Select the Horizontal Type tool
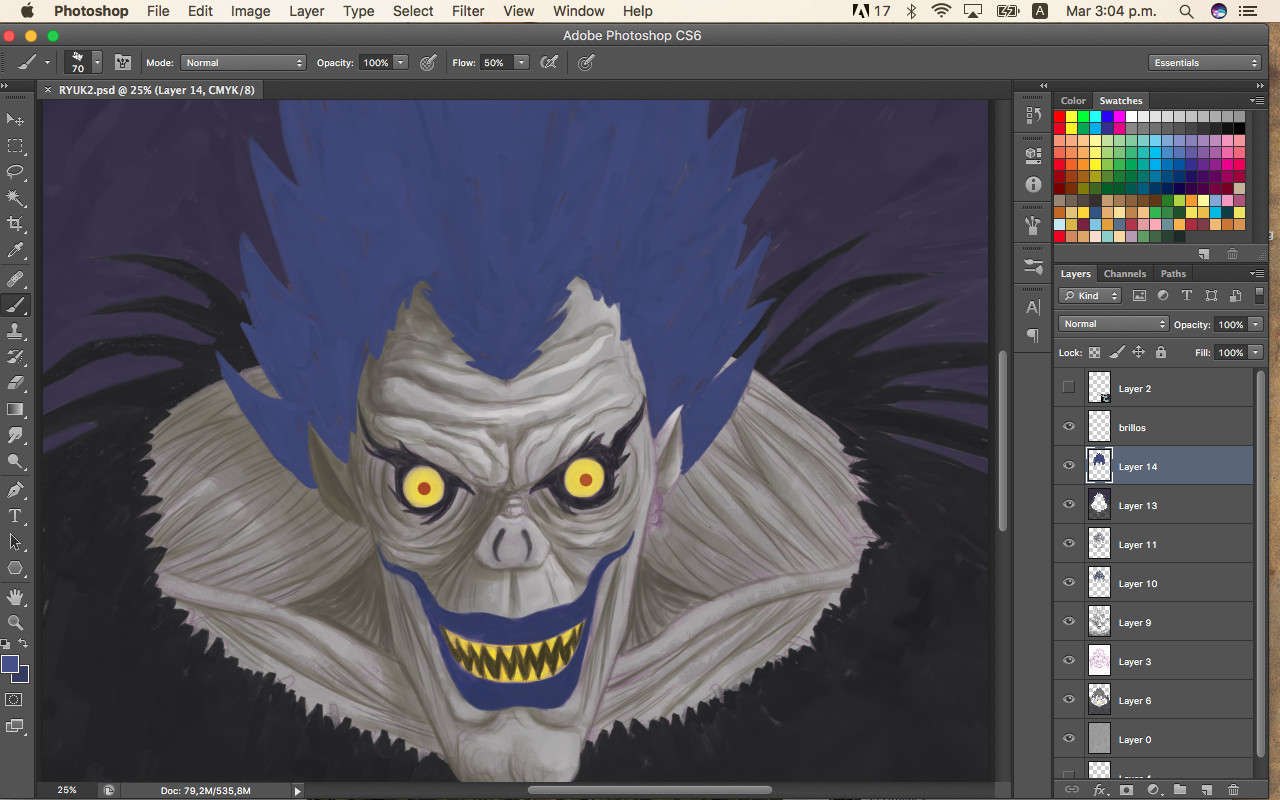The width and height of the screenshot is (1280, 800). [x=16, y=516]
